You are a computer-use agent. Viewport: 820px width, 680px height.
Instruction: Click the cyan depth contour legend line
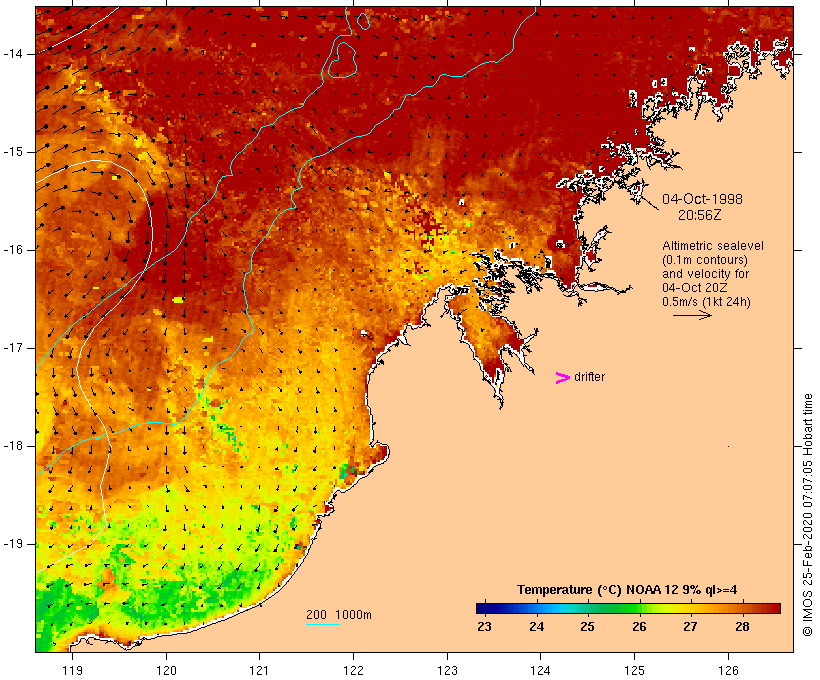pyautogui.click(x=323, y=624)
